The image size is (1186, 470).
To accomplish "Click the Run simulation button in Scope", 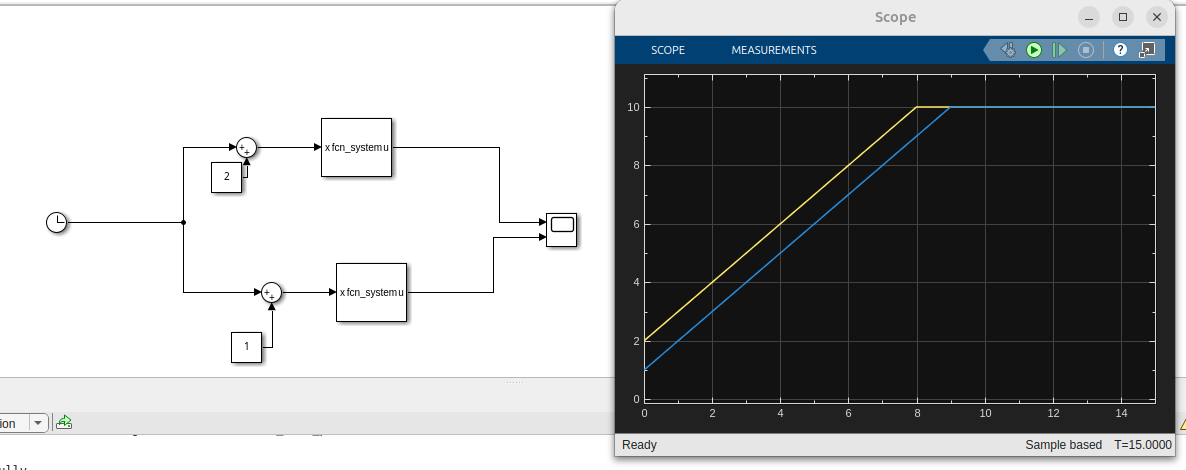I will coord(1034,50).
